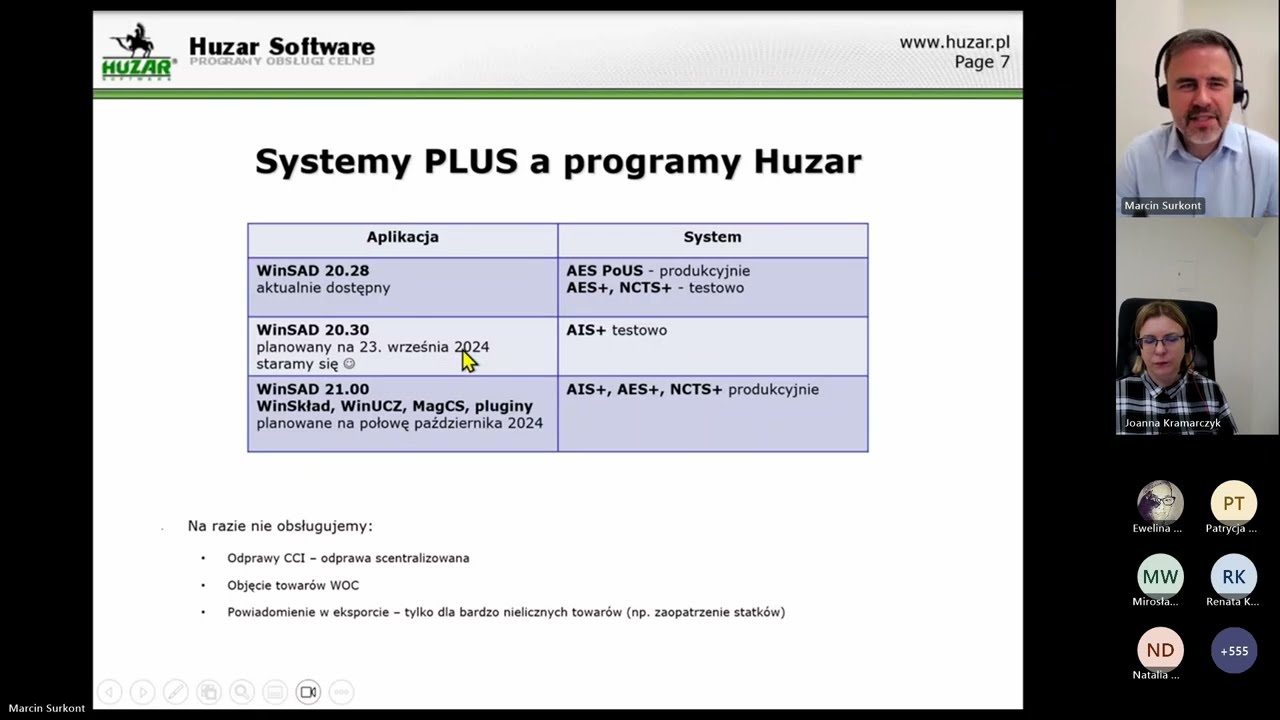Click AIS+, AES+, NCTS+ produkcyjnie cell
This screenshot has width=1280, height=720.
(713, 414)
